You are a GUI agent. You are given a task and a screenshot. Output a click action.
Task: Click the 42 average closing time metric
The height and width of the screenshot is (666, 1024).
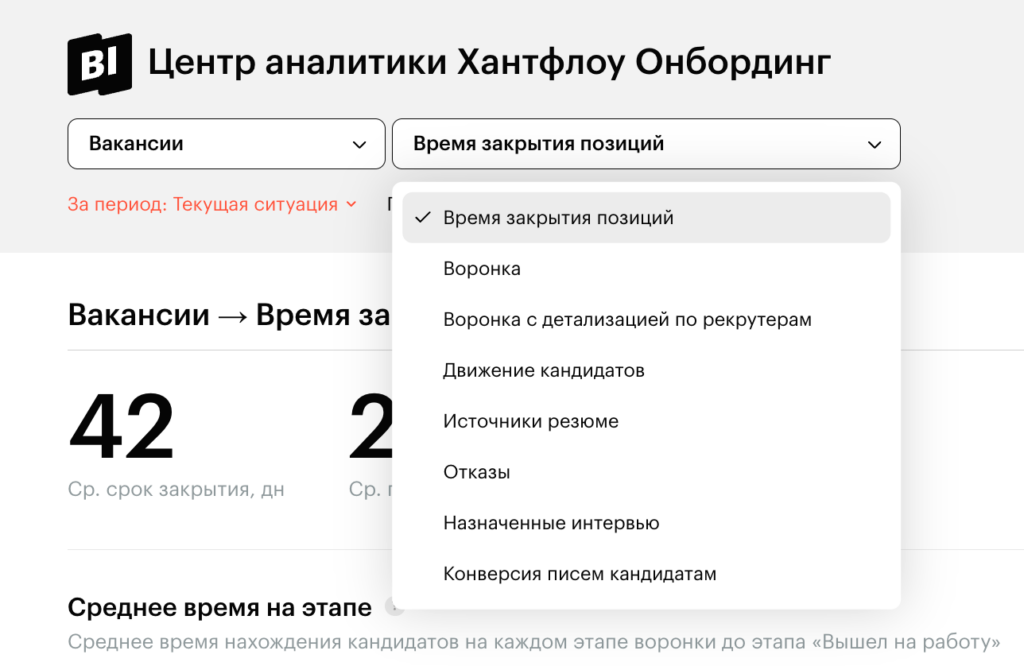coord(121,427)
